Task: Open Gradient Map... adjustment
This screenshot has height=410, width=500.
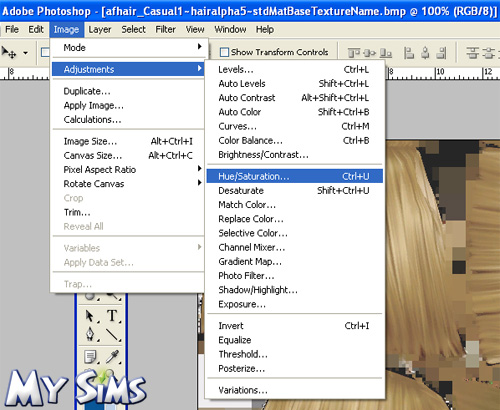Action: 295,261
